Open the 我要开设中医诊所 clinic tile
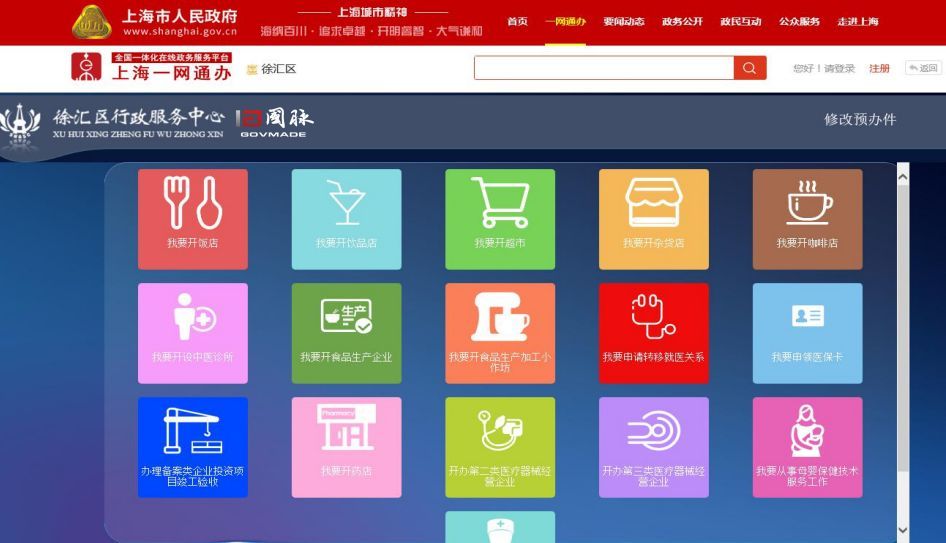 tap(192, 333)
